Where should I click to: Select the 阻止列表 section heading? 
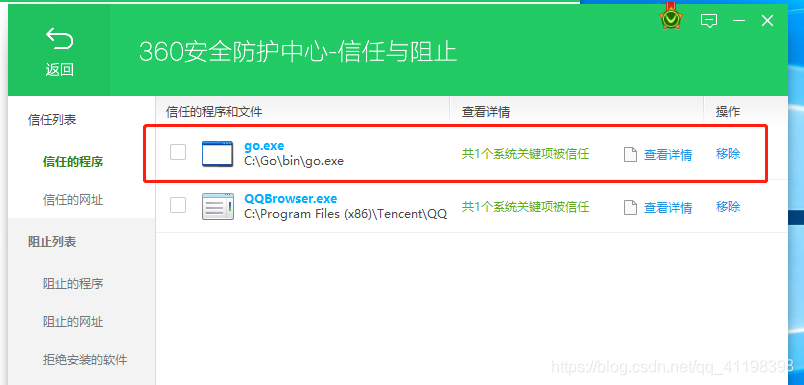coord(52,241)
